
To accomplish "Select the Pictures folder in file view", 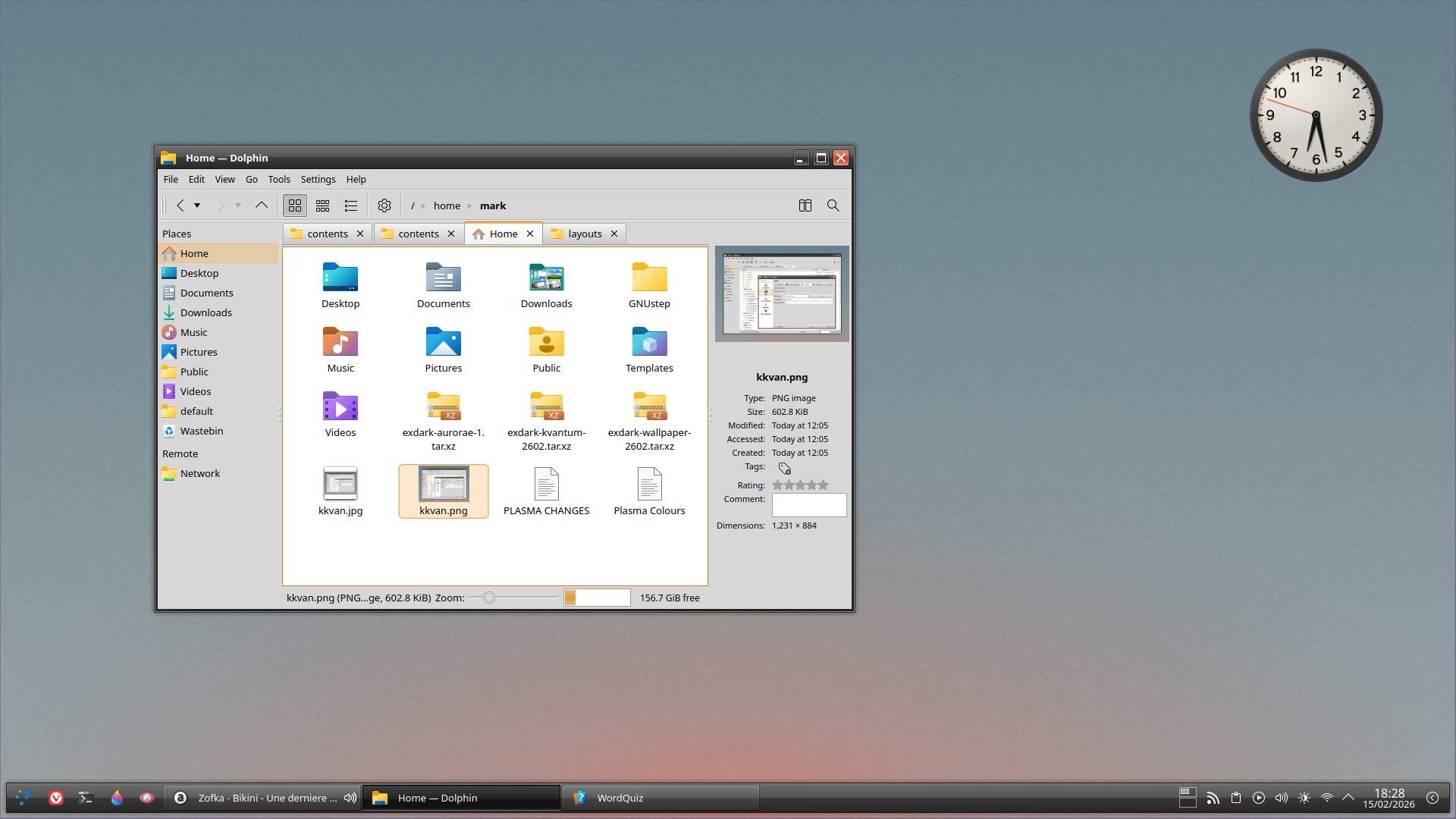I will [443, 350].
